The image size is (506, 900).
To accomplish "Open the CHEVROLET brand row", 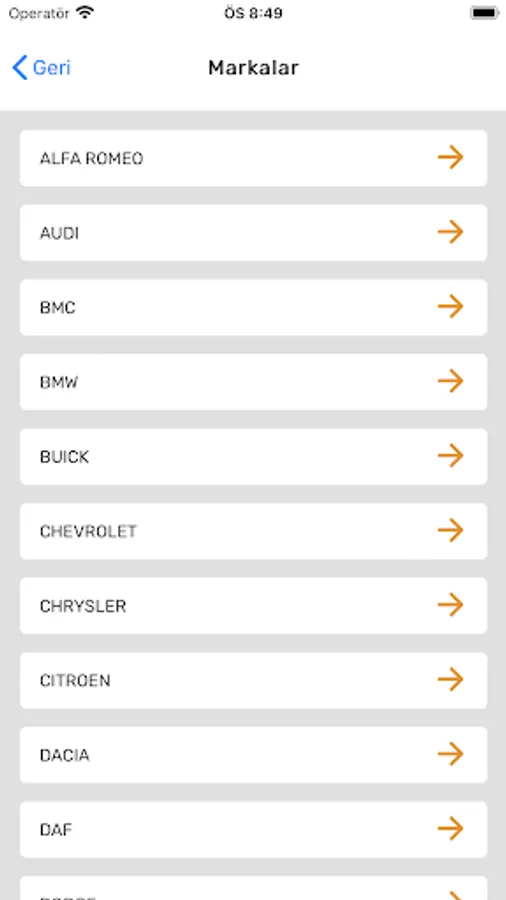I will (254, 532).
